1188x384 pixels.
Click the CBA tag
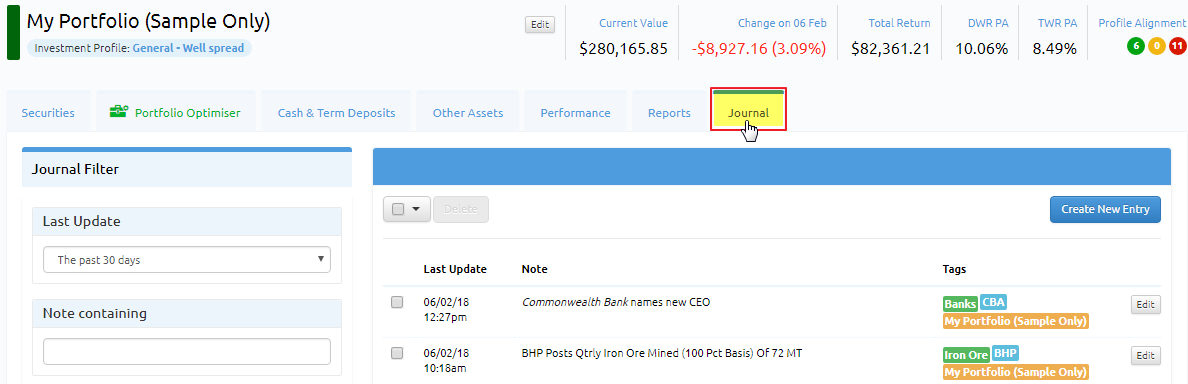coord(993,302)
